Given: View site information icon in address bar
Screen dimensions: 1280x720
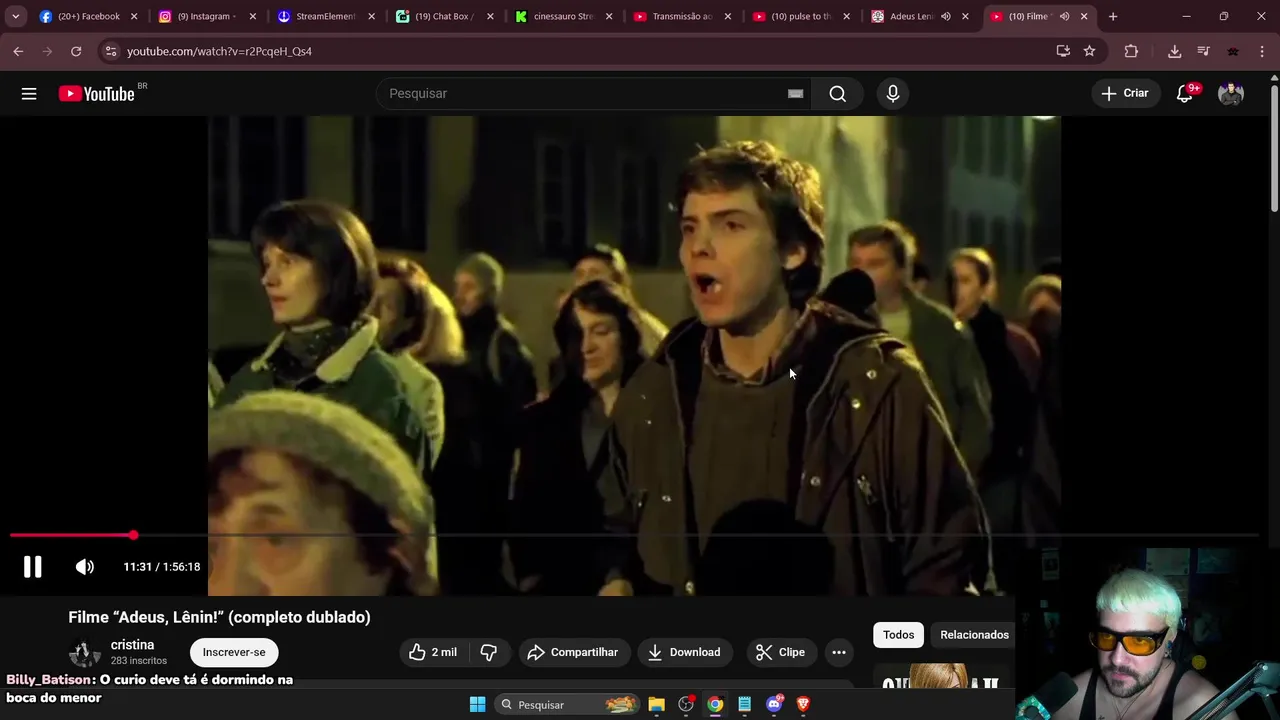Looking at the screenshot, I should [111, 51].
